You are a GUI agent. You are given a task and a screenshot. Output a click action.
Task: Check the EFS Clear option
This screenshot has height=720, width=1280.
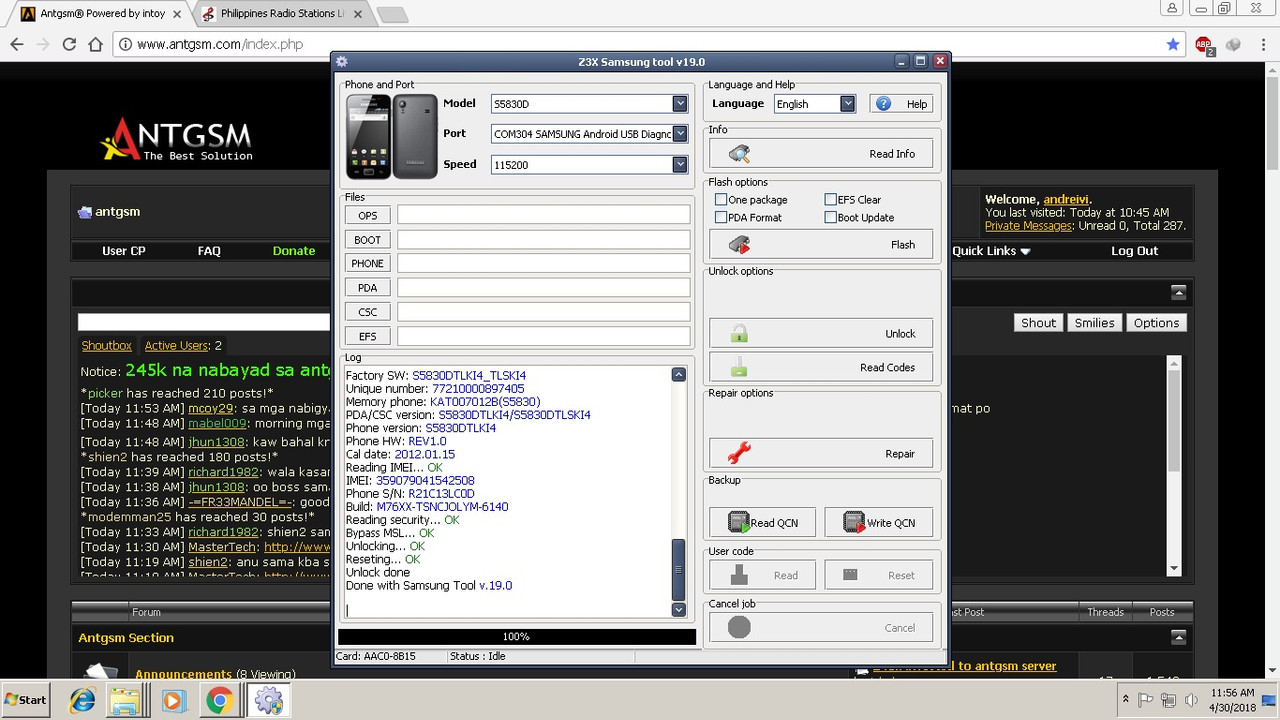pos(830,200)
